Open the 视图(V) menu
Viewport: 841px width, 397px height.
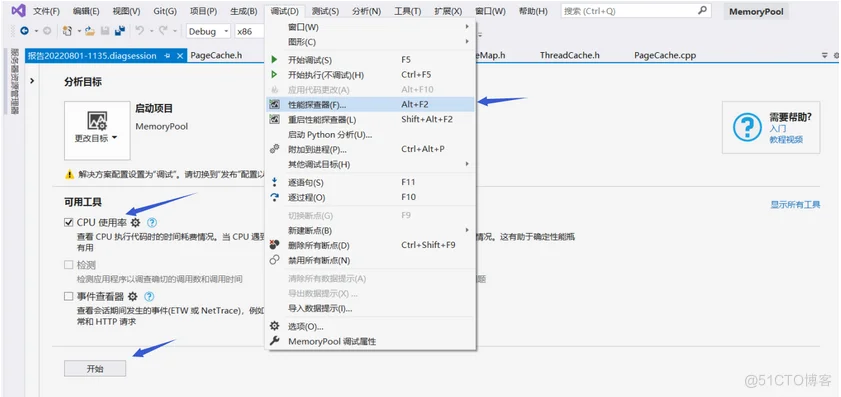pyautogui.click(x=127, y=11)
